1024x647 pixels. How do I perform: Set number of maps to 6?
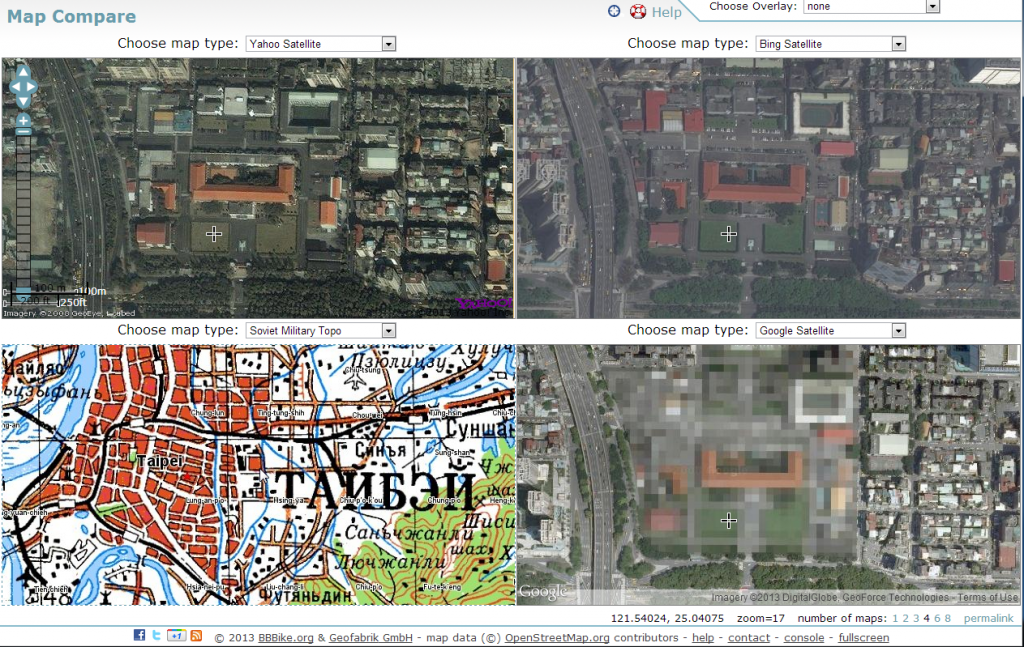tap(937, 618)
